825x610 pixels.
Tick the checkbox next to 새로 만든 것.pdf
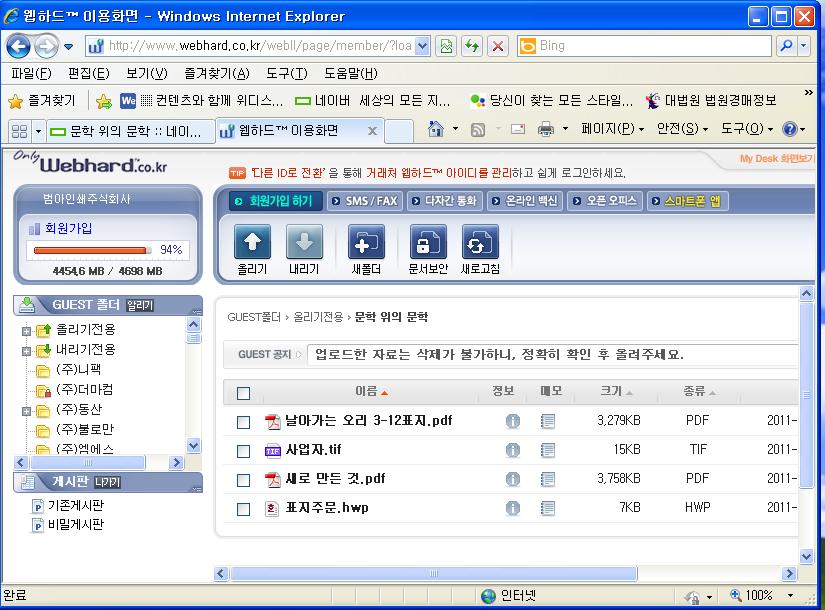243,480
